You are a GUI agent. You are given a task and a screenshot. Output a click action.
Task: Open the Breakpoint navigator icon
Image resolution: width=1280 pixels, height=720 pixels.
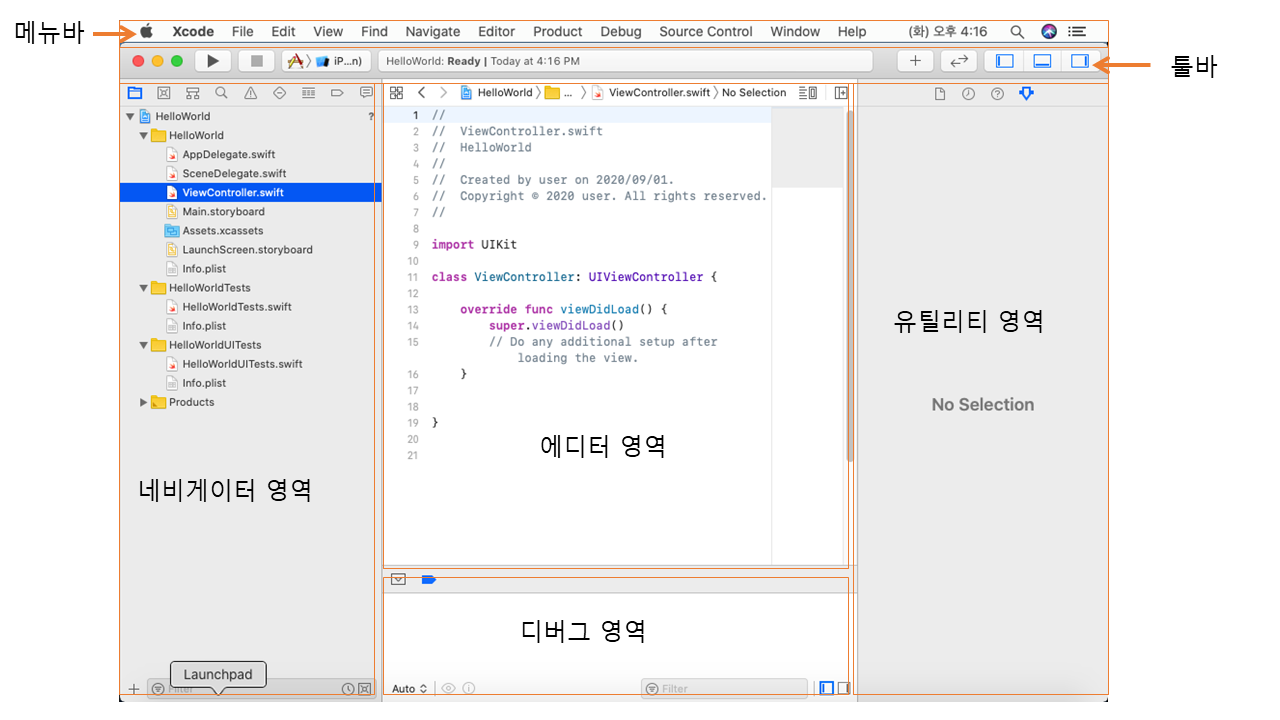tap(337, 93)
